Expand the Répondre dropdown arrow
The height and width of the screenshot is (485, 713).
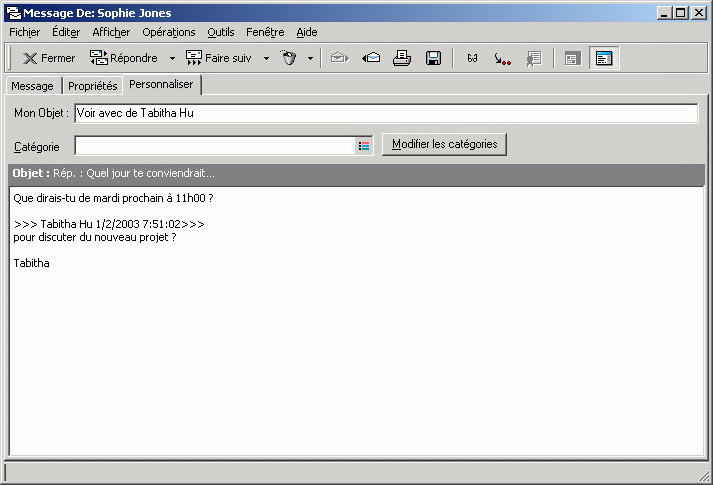tap(172, 58)
